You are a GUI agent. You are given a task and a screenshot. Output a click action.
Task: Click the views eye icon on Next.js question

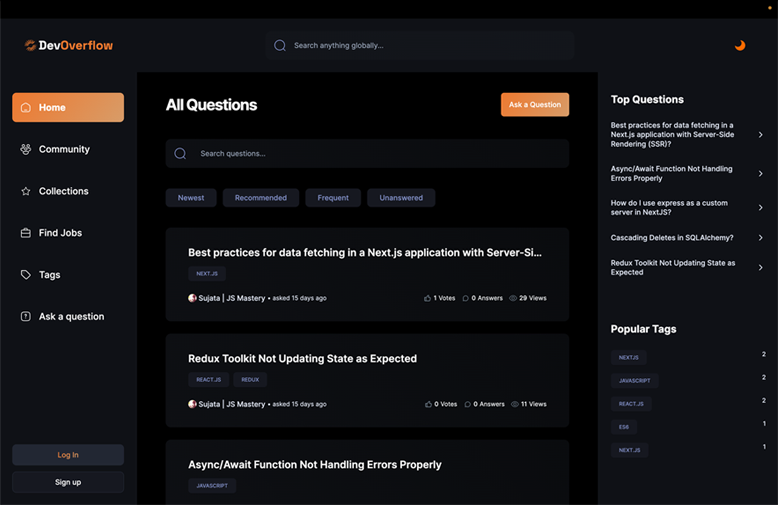coord(513,298)
